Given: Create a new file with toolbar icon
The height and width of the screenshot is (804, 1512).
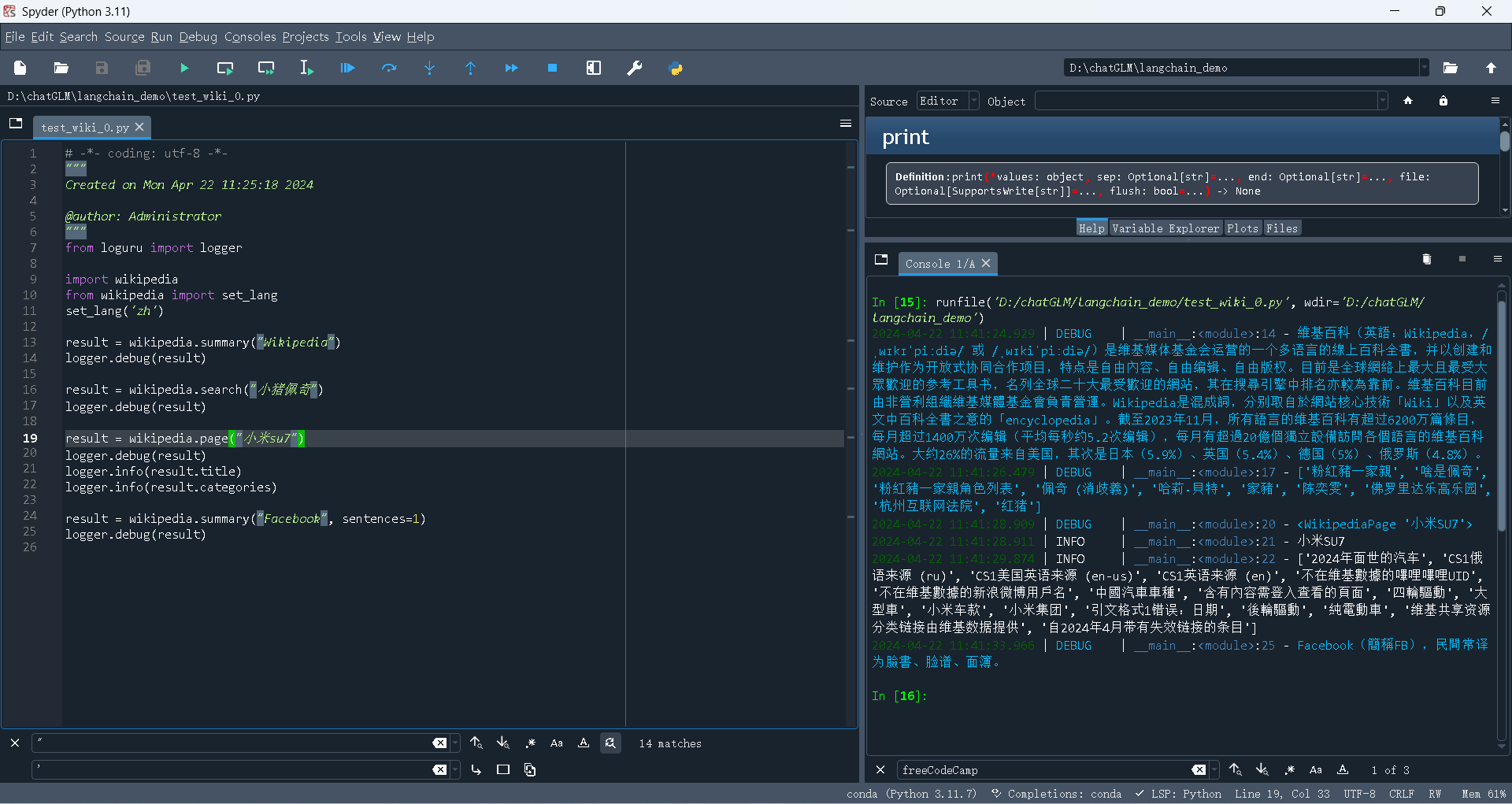Looking at the screenshot, I should pyautogui.click(x=20, y=69).
